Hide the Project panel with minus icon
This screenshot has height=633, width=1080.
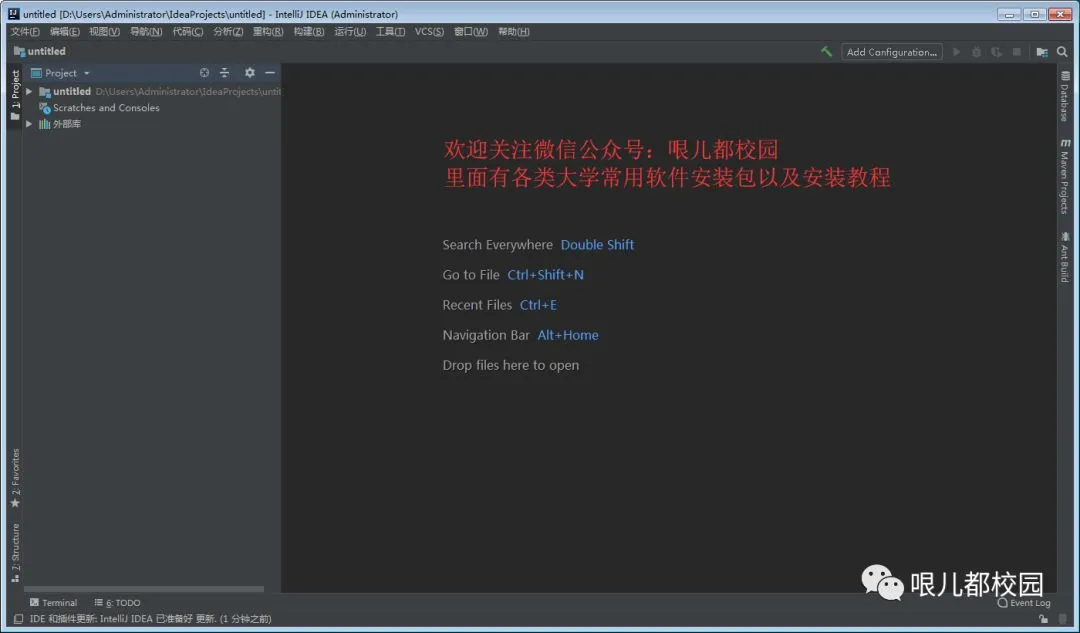point(270,72)
